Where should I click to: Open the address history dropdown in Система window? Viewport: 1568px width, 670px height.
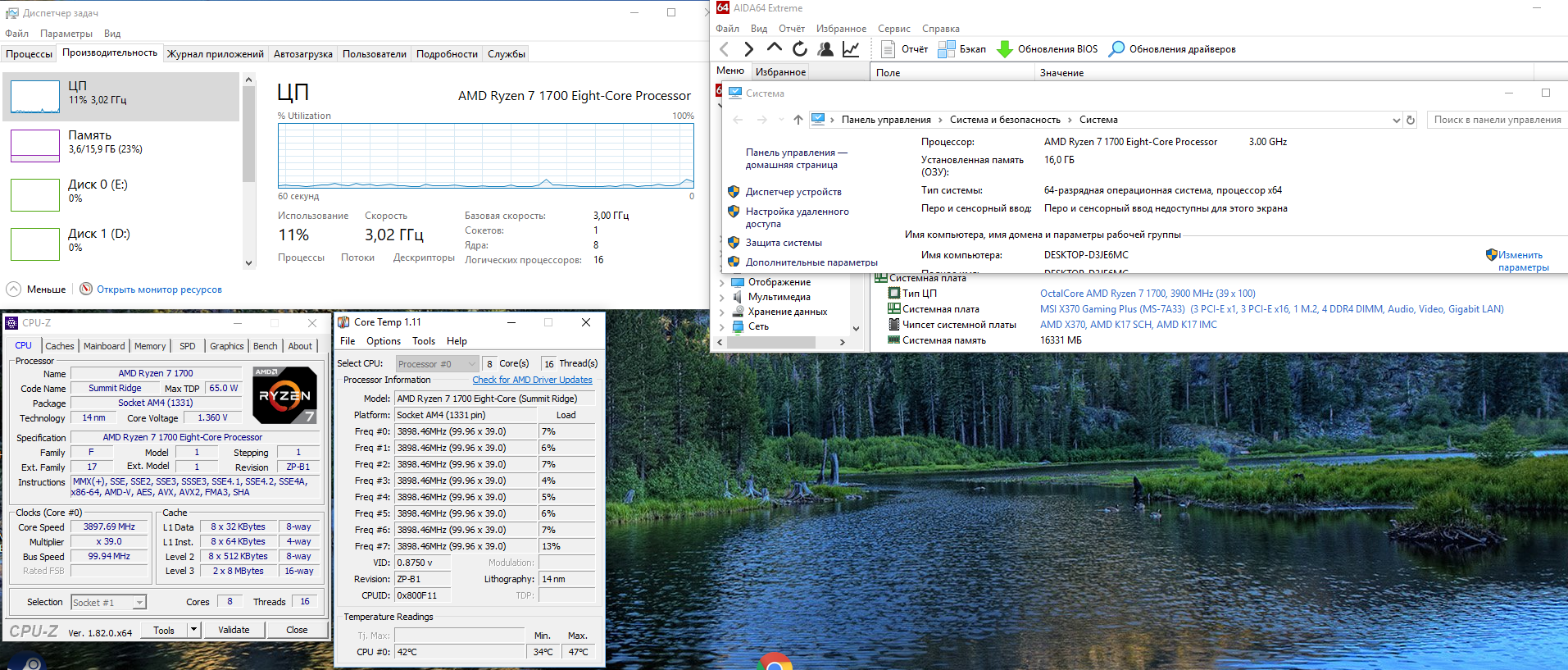1397,120
